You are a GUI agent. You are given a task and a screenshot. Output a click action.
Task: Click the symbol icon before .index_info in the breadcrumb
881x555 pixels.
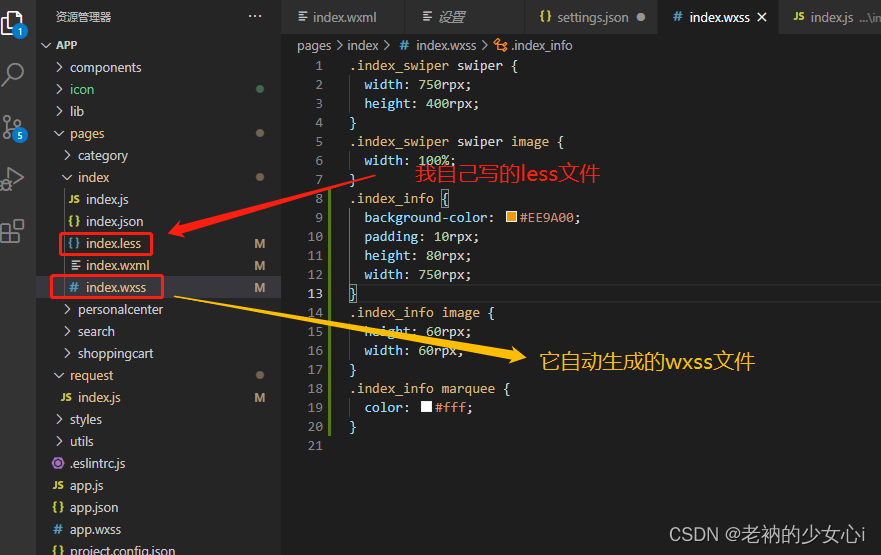501,45
